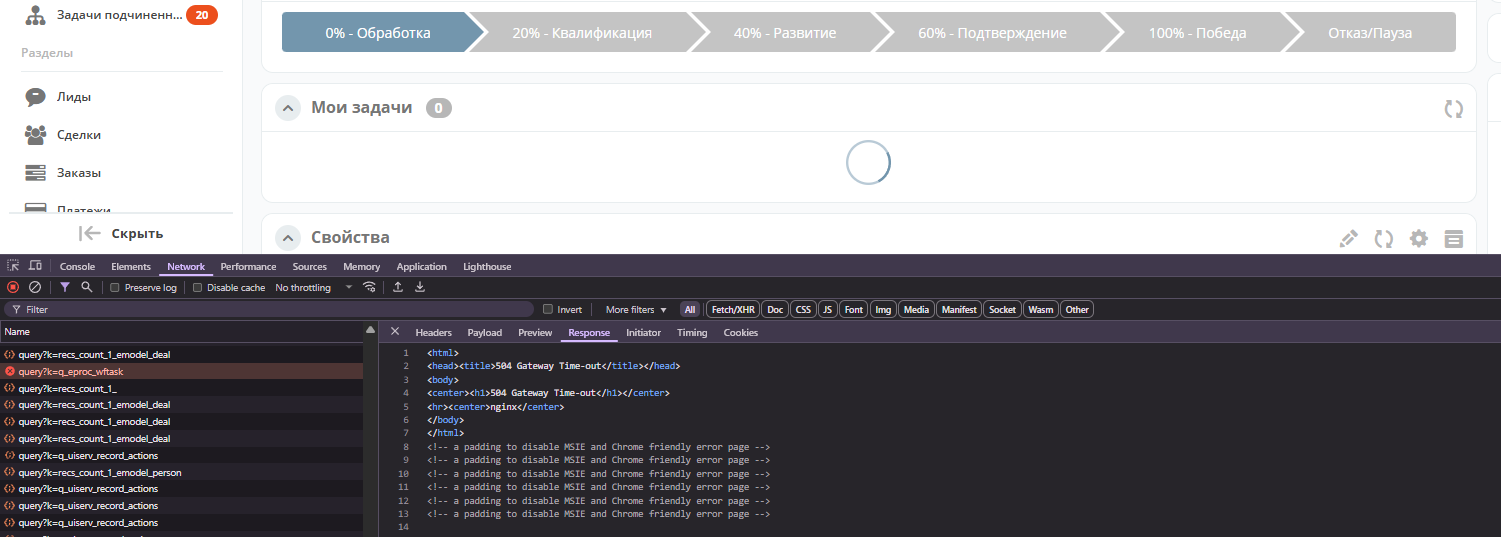Open the Console tab in DevTools
Image resolution: width=1501 pixels, height=537 pixels.
click(x=77, y=267)
